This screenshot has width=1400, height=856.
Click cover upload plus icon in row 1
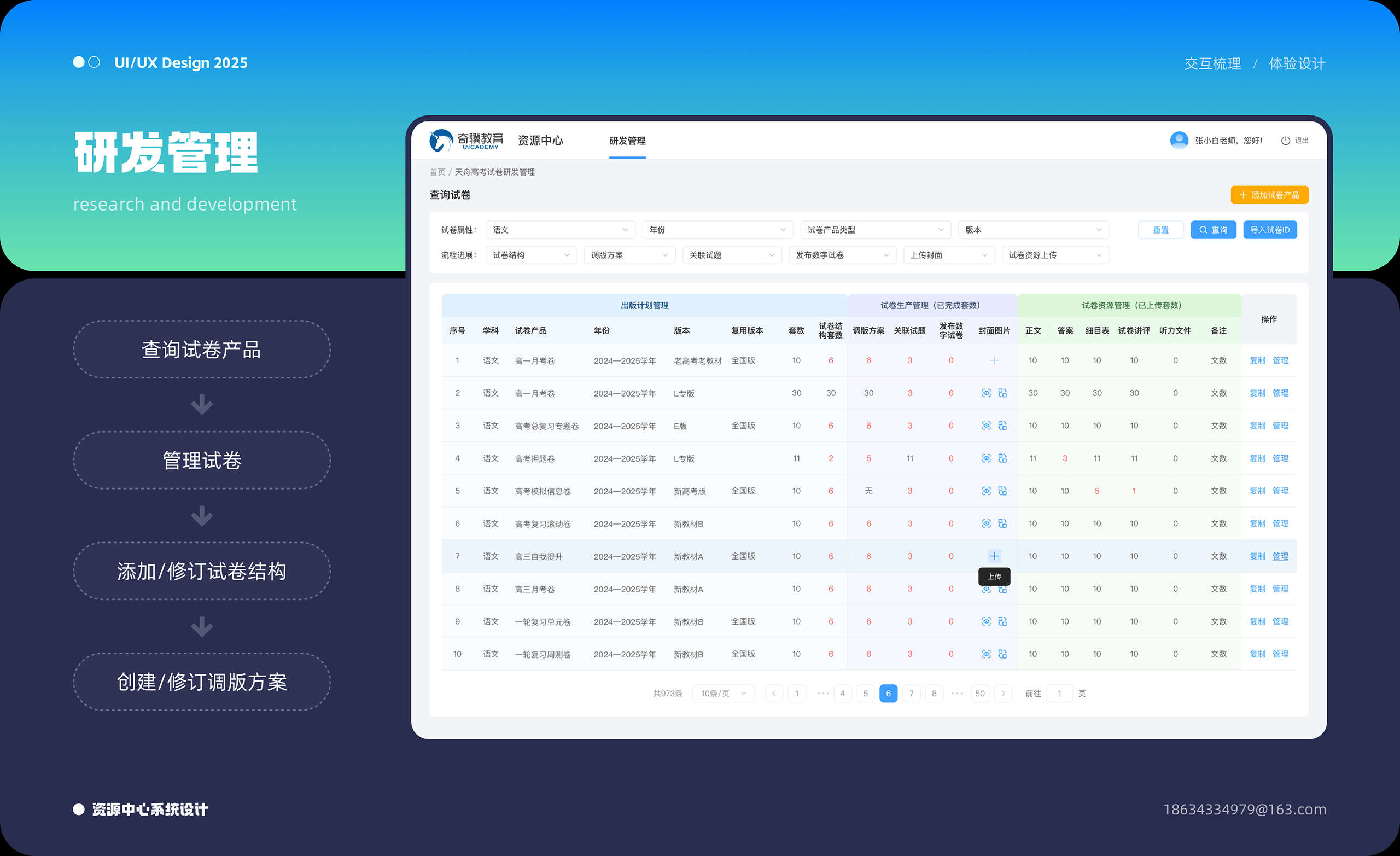pyautogui.click(x=994, y=360)
